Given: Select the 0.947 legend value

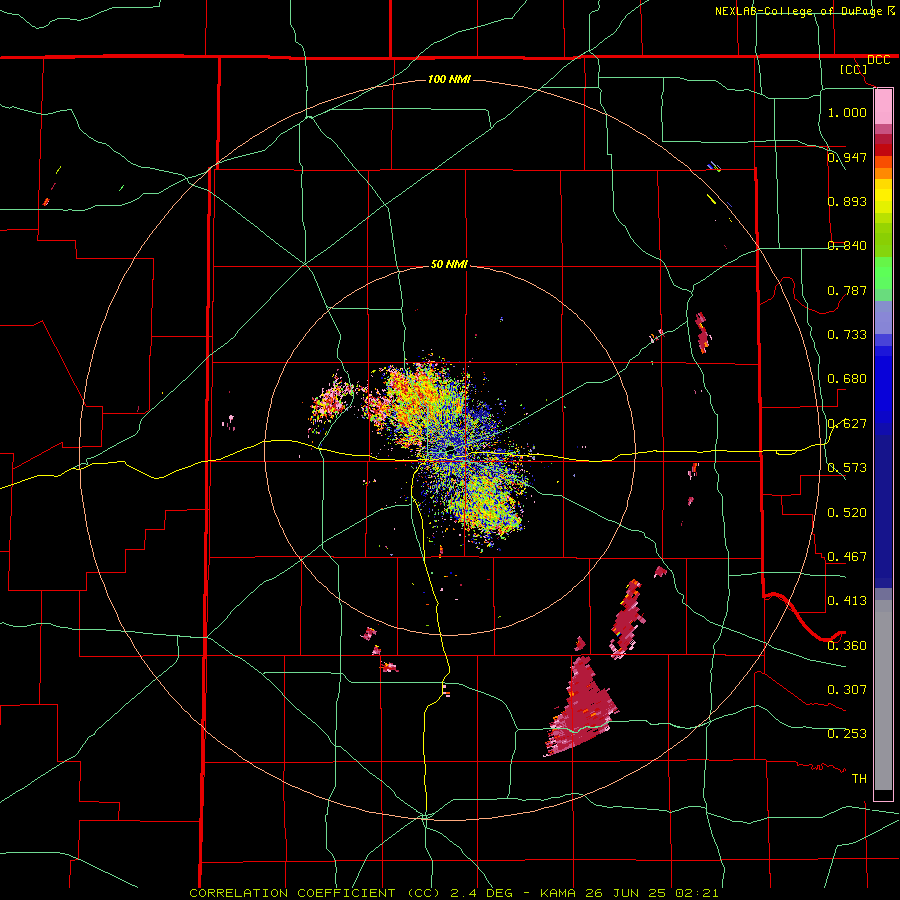Looking at the screenshot, I should click(x=847, y=157).
